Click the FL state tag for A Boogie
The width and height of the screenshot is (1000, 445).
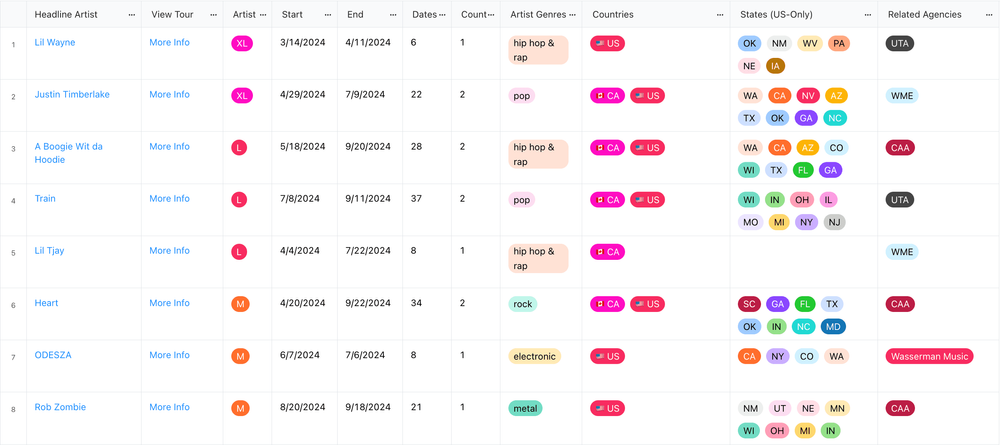coord(803,170)
